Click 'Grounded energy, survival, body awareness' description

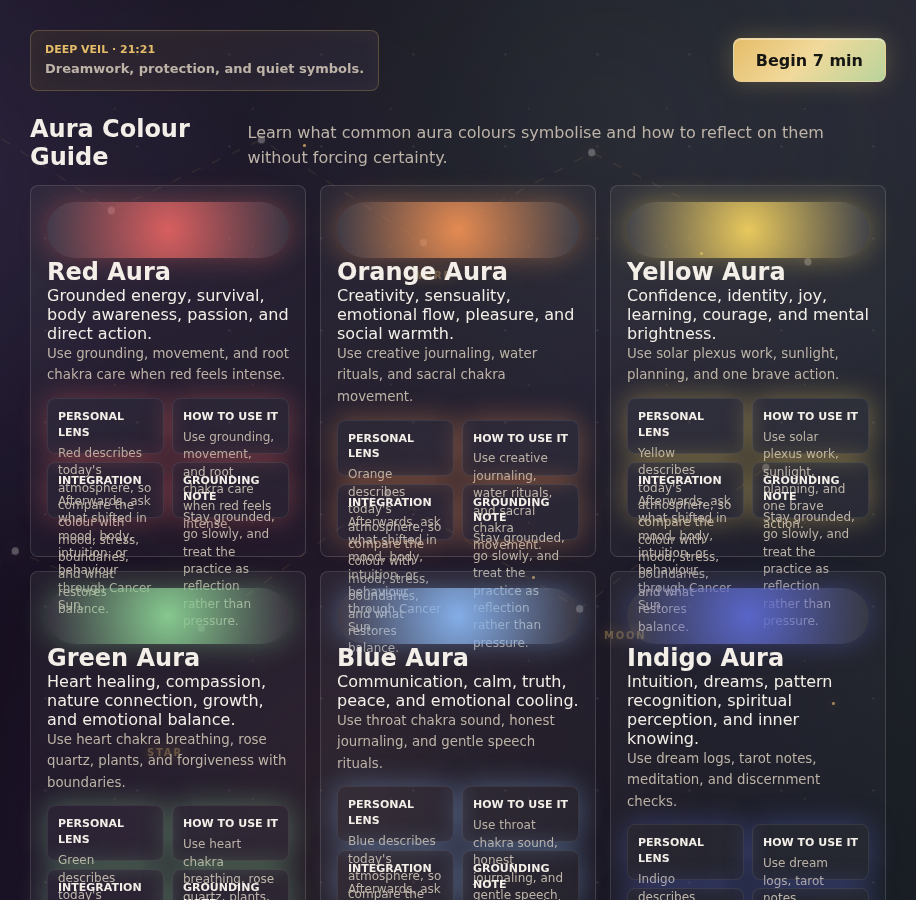[168, 314]
